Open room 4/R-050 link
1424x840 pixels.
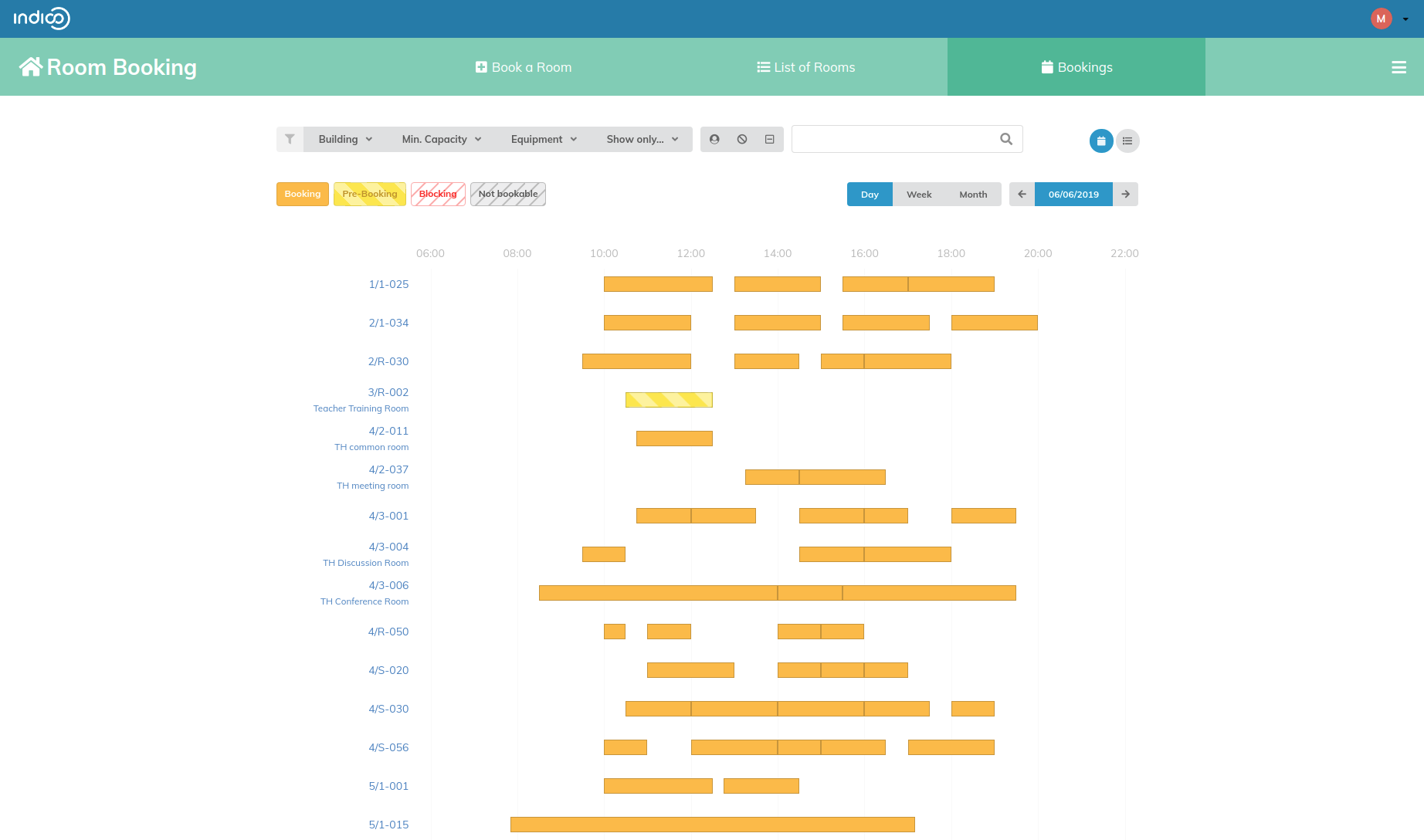(x=388, y=632)
